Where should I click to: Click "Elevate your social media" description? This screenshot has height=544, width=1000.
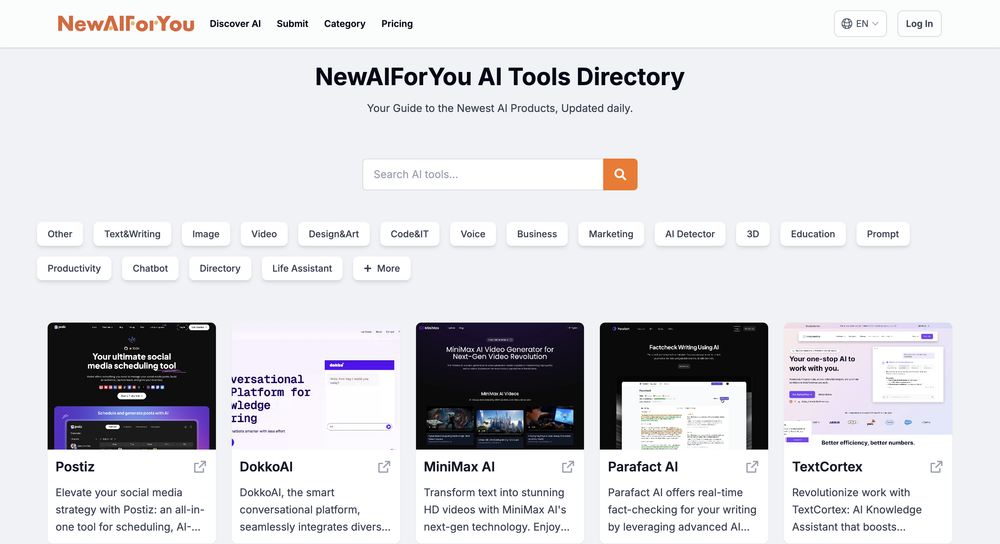pos(119,492)
